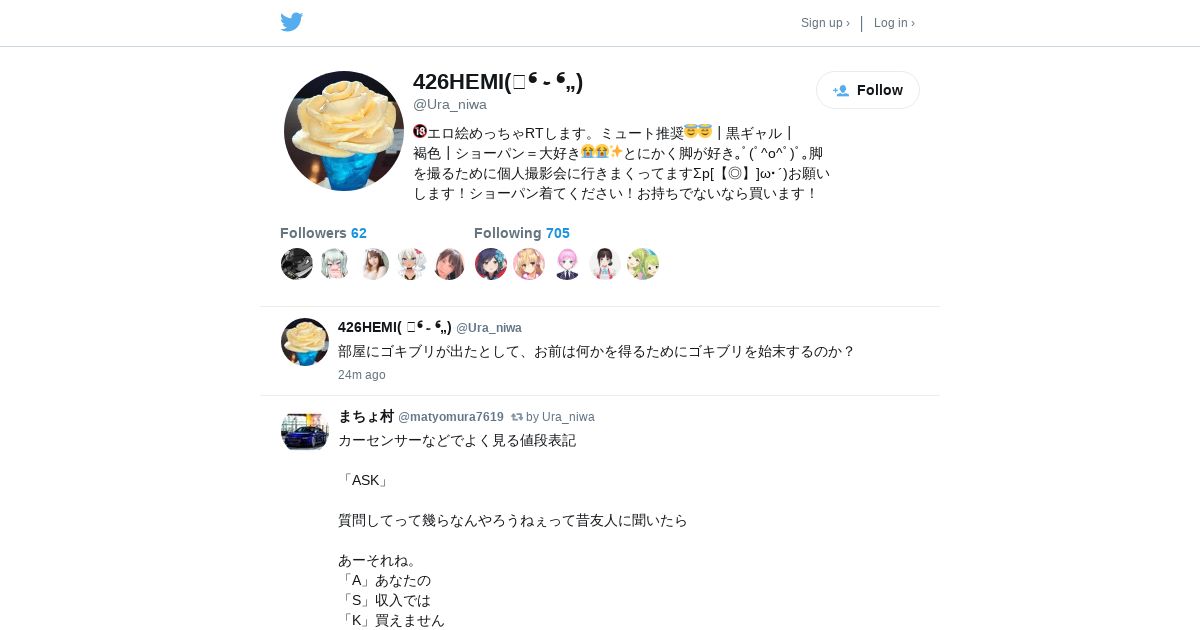This screenshot has width=1200, height=630.
Task: Open the Log in link
Action: point(894,23)
